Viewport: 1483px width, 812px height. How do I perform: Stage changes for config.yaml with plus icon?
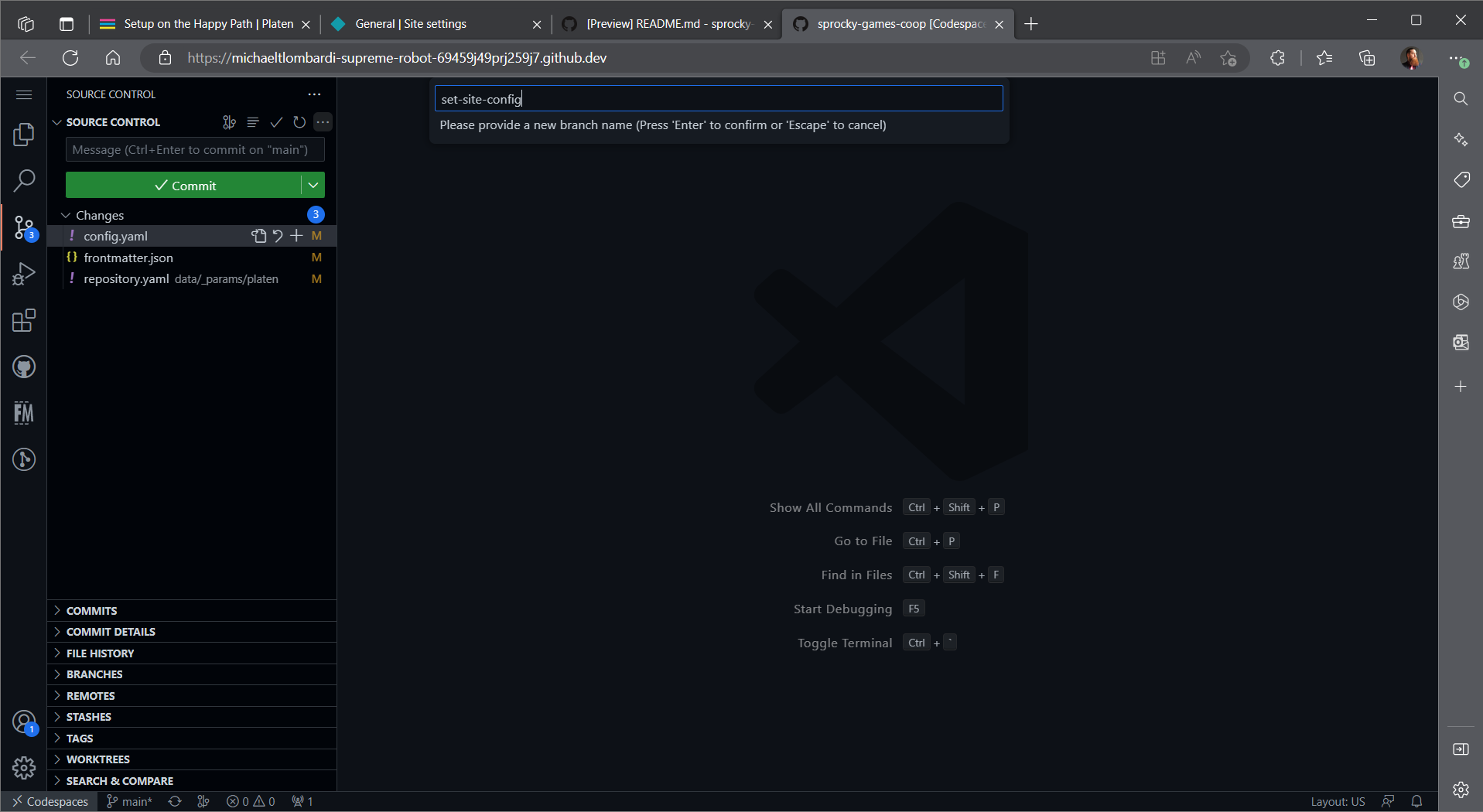[x=296, y=236]
